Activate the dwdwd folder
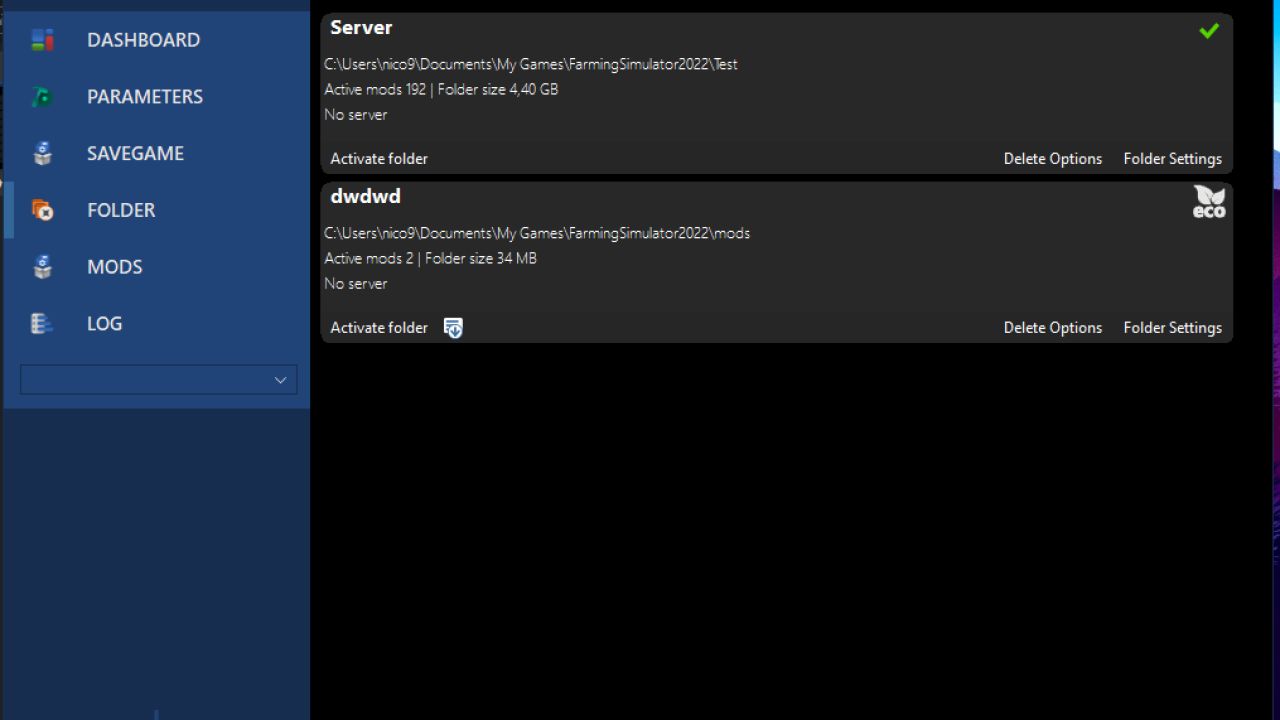Screen dimensions: 1280x720 point(379,328)
